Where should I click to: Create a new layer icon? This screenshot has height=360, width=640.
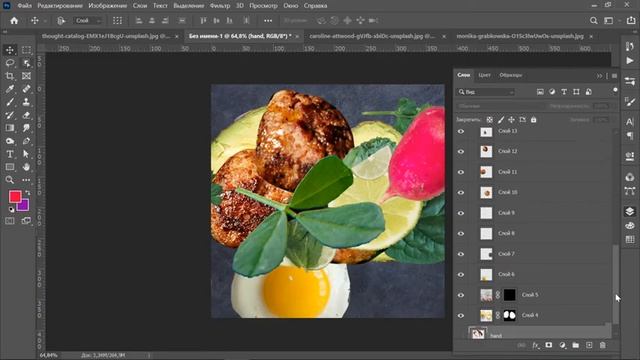click(x=589, y=345)
